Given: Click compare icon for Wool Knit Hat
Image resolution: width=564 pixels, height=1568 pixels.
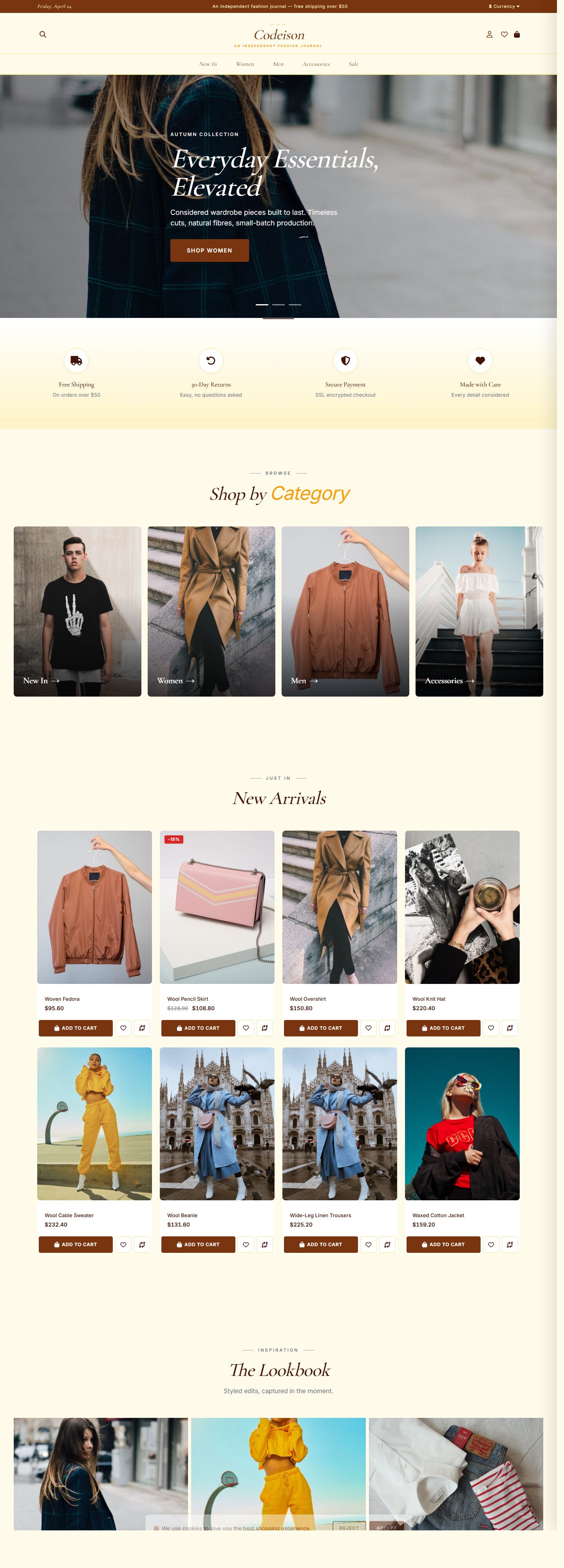Looking at the screenshot, I should click(x=510, y=1028).
